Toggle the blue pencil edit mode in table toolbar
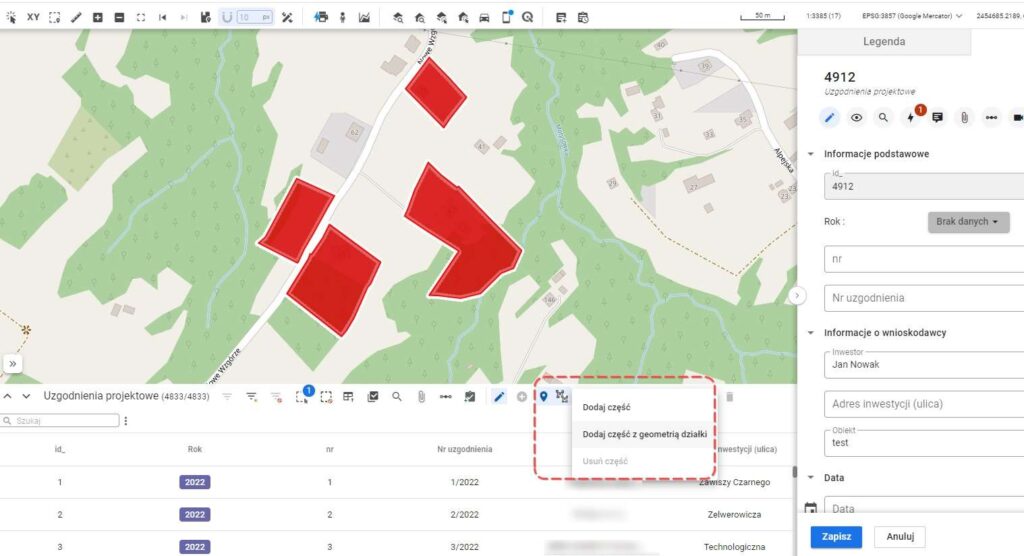 (499, 397)
